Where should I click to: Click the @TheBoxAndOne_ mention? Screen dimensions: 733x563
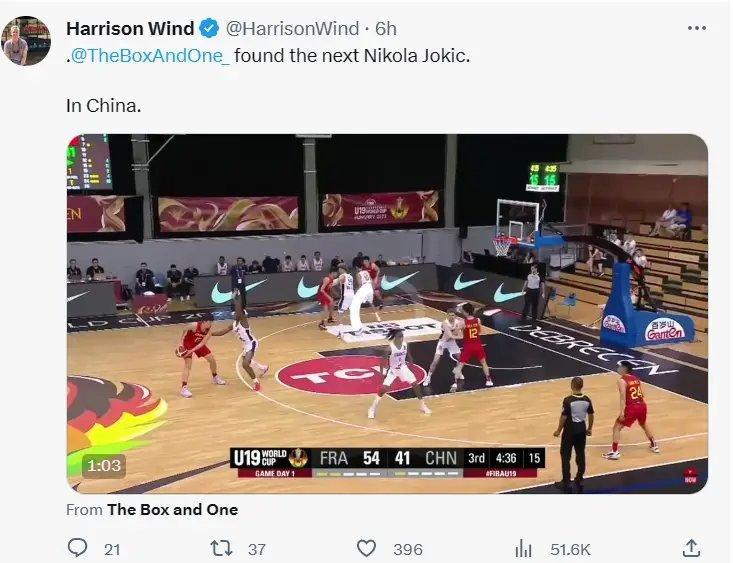point(150,56)
